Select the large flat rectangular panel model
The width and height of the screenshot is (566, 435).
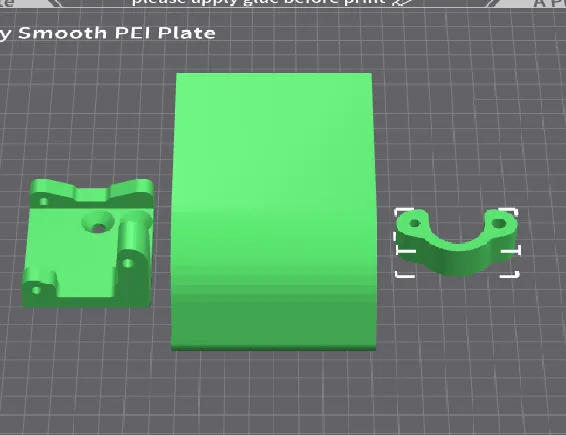tap(274, 211)
